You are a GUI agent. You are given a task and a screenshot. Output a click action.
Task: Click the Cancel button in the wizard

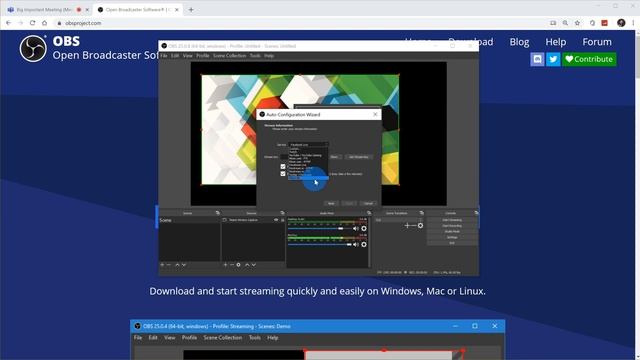click(x=368, y=203)
